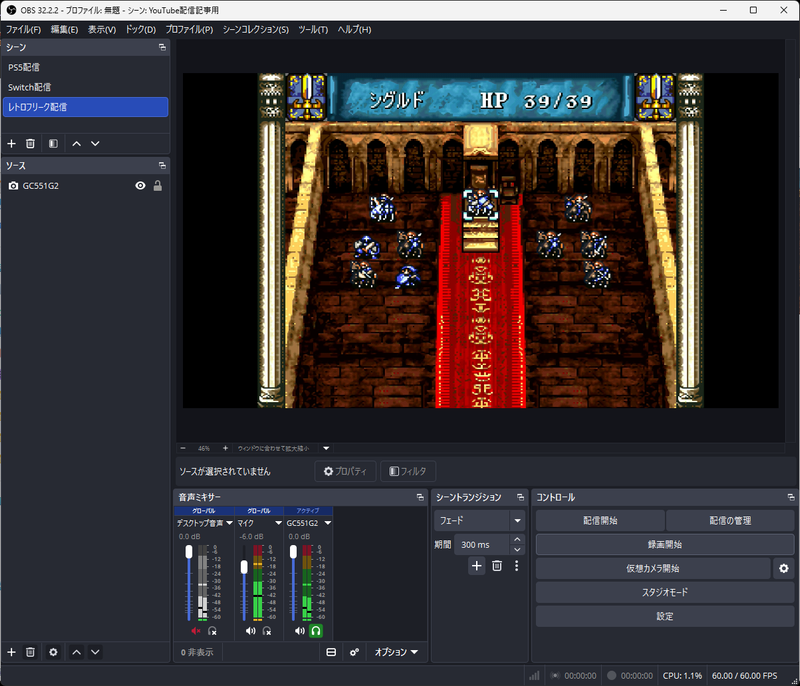Move scene up with the Scenes panel arrow
The image size is (800, 686).
click(x=77, y=144)
